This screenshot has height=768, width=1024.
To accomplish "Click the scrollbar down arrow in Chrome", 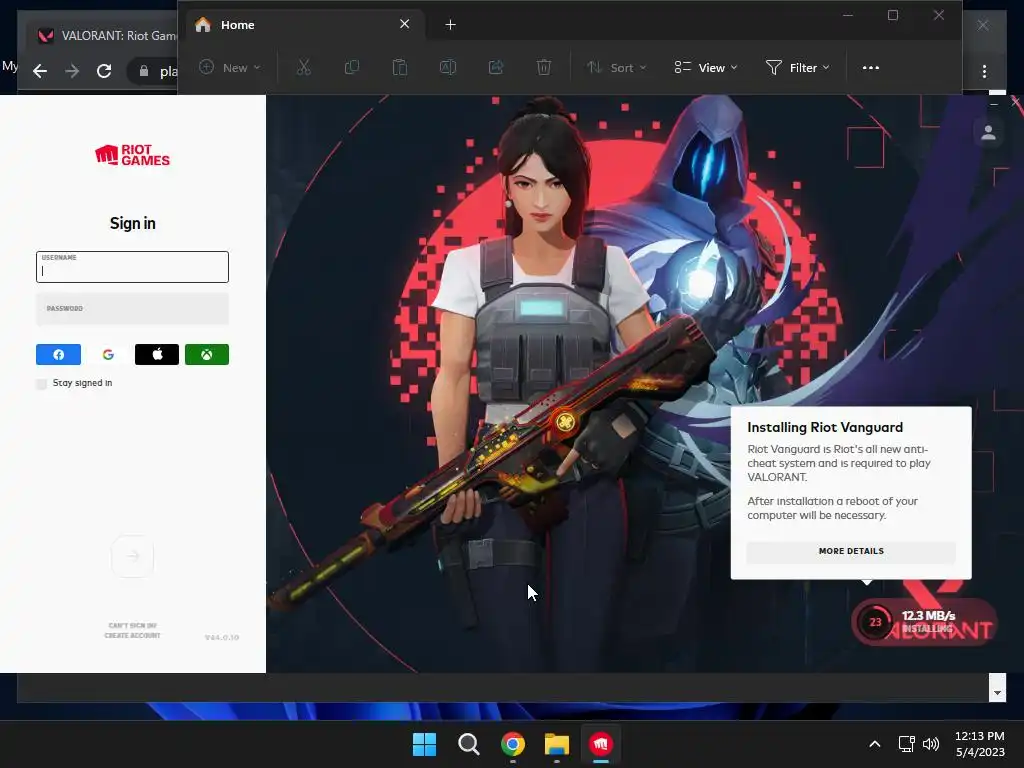I will pos(997,692).
